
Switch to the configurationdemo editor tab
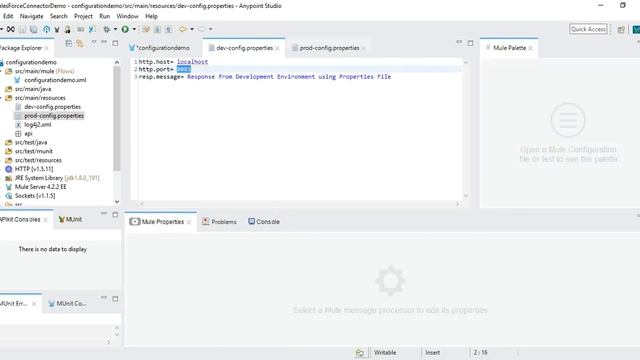coord(160,48)
